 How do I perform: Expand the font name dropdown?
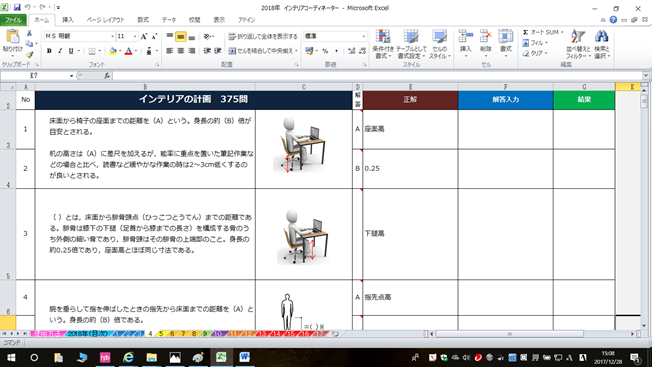(x=112, y=37)
